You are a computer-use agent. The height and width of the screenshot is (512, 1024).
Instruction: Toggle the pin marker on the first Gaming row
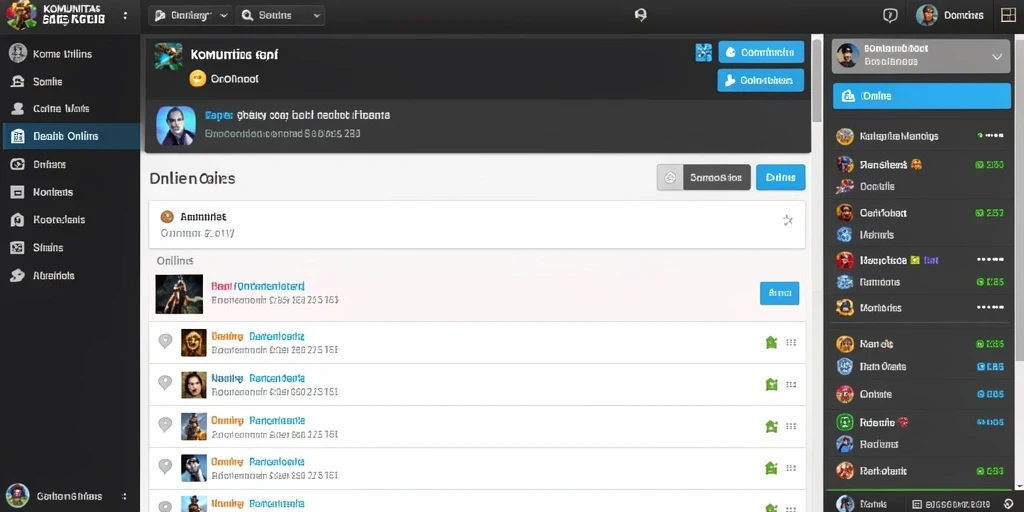coord(165,341)
